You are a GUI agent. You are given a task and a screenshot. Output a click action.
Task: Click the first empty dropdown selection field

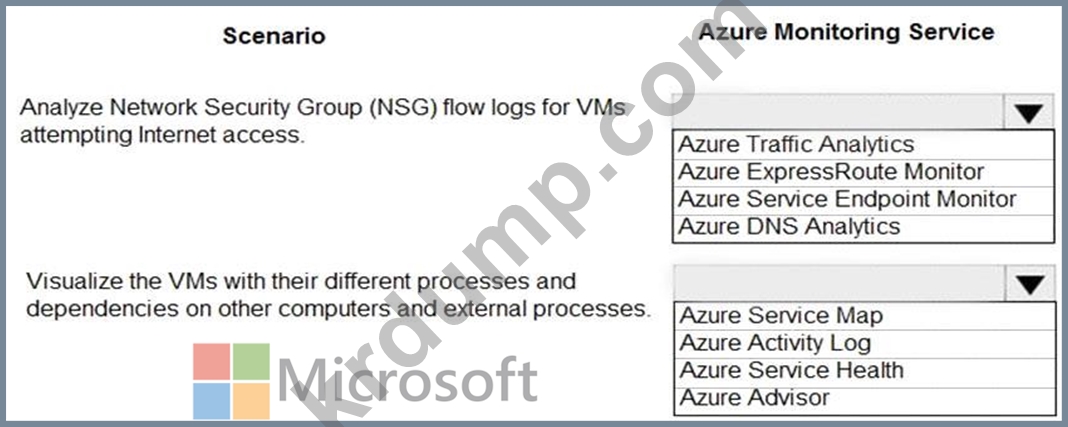point(838,111)
